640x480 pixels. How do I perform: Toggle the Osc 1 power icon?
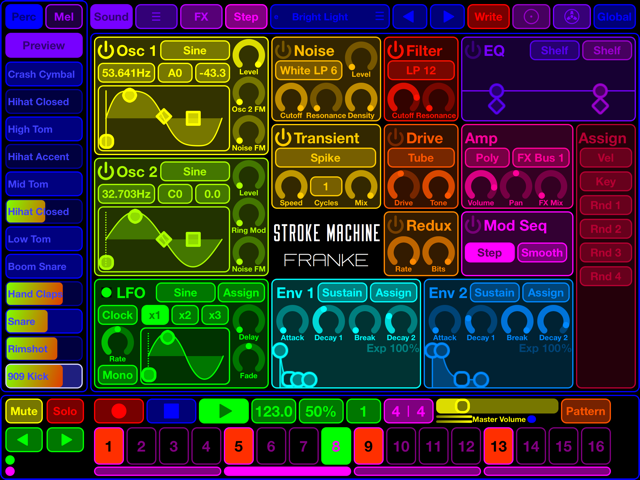(x=106, y=51)
